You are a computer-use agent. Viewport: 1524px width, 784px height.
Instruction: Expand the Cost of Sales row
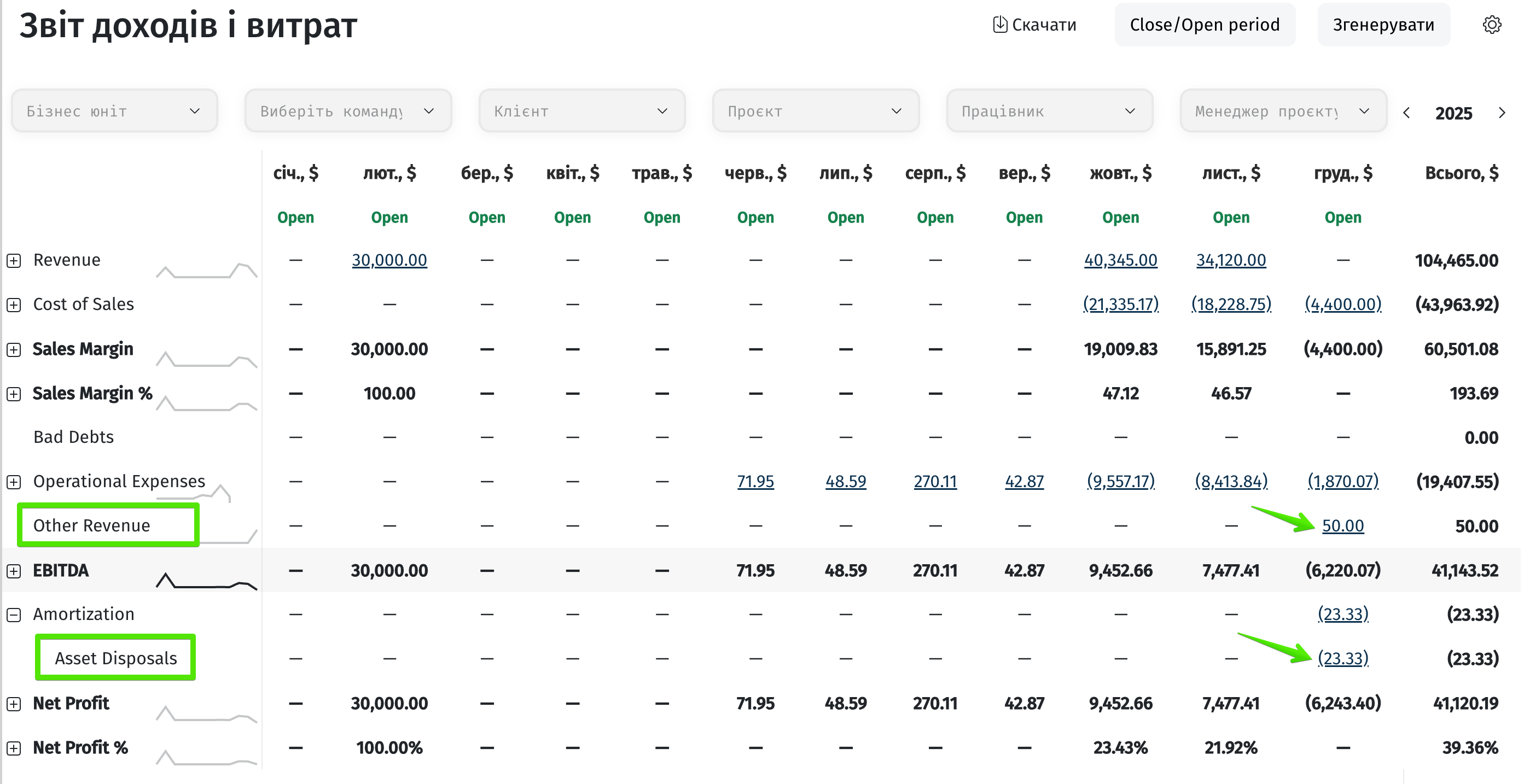(x=14, y=305)
